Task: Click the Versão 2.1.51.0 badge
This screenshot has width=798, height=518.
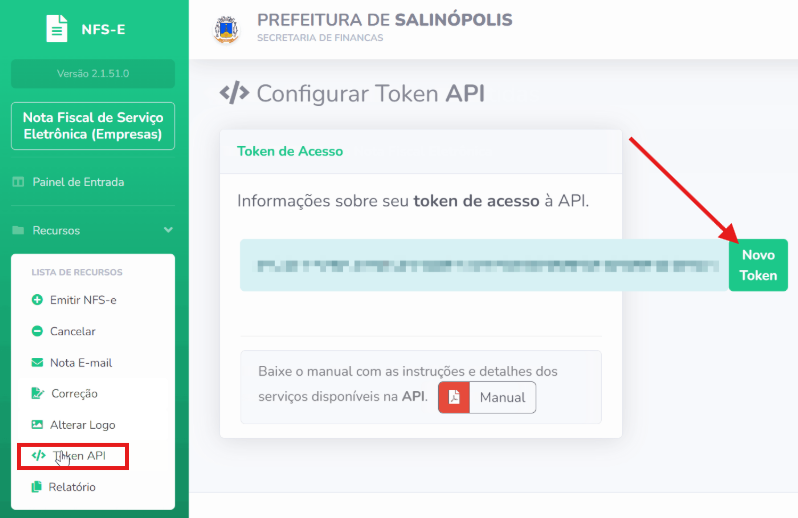Action: click(x=93, y=73)
